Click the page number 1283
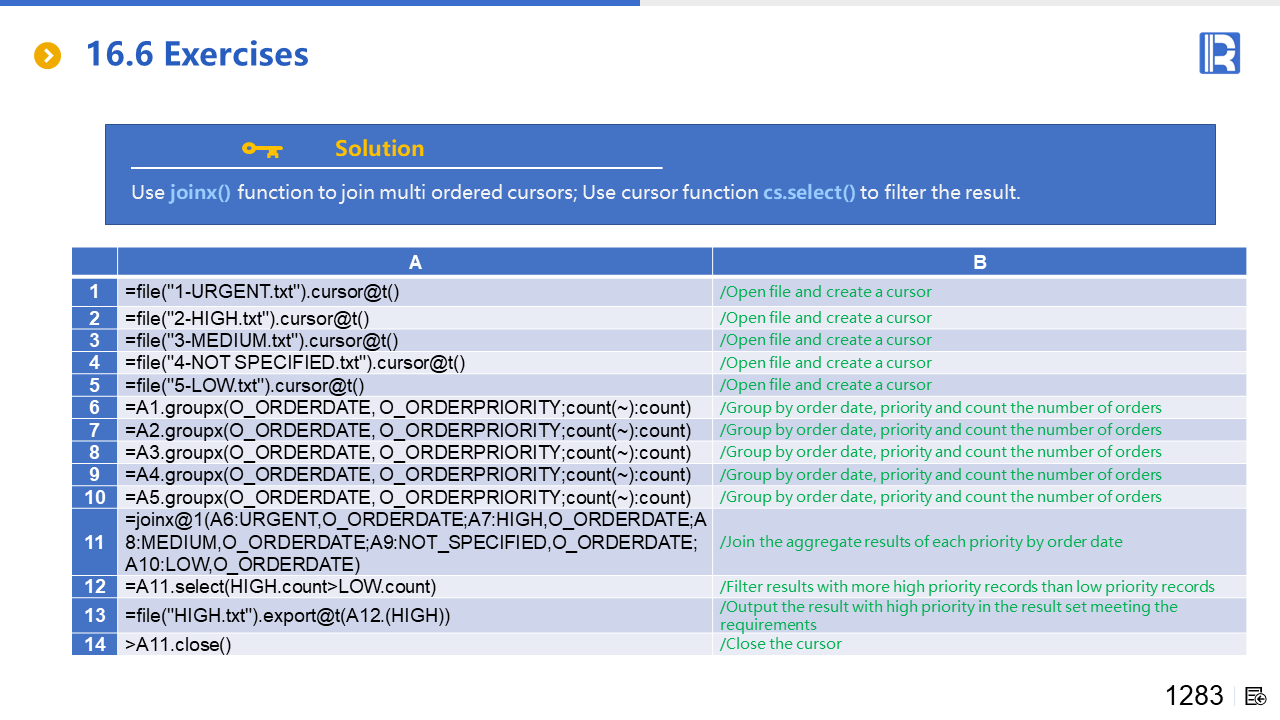Viewport: 1280px width, 720px height. point(1193,696)
